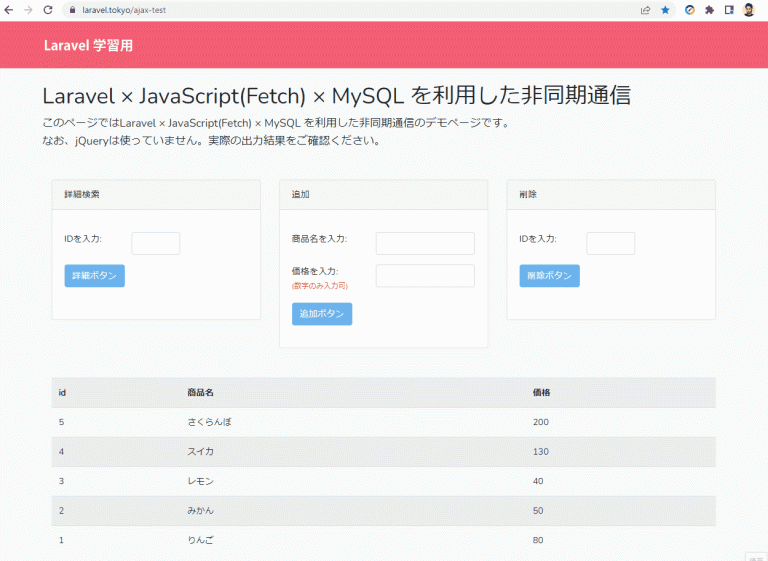Open the side panel icon
This screenshot has height=561, width=768.
point(729,9)
